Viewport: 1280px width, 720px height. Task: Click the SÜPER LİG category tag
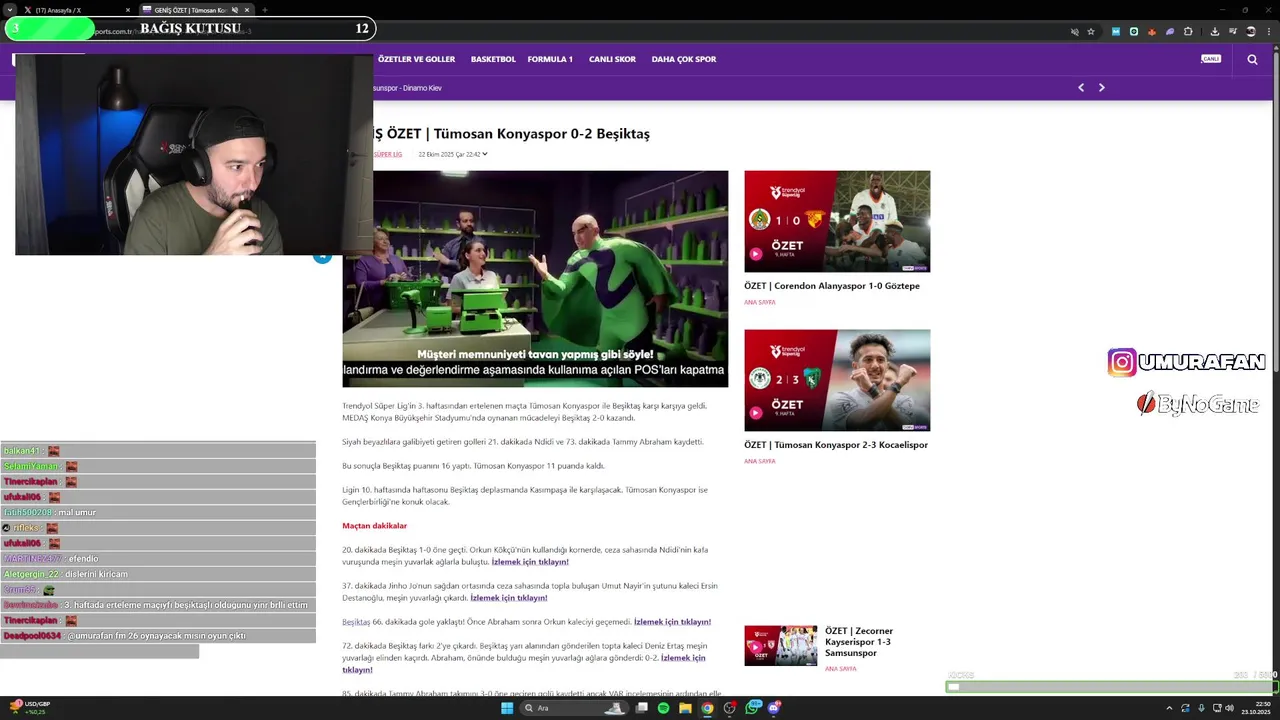pos(388,154)
